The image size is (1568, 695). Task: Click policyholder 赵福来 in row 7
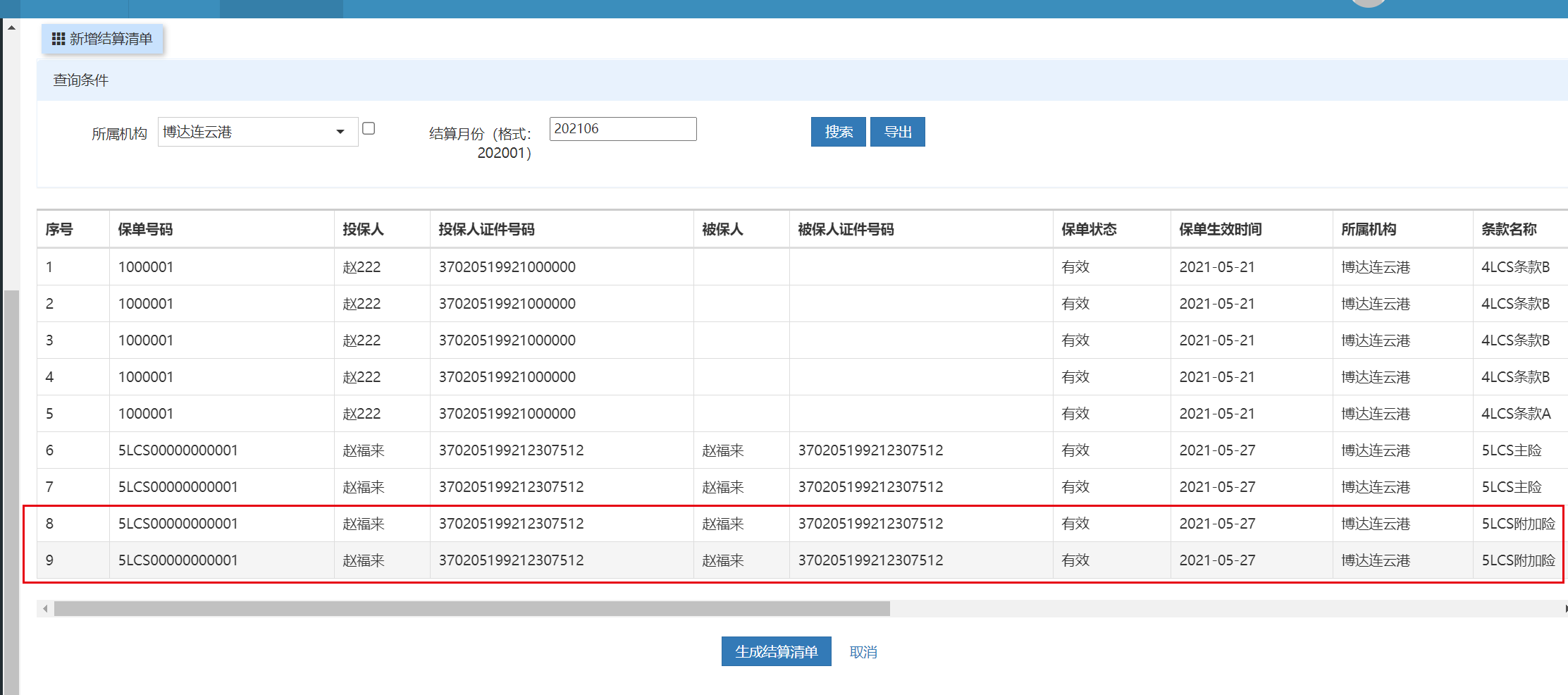coord(364,487)
